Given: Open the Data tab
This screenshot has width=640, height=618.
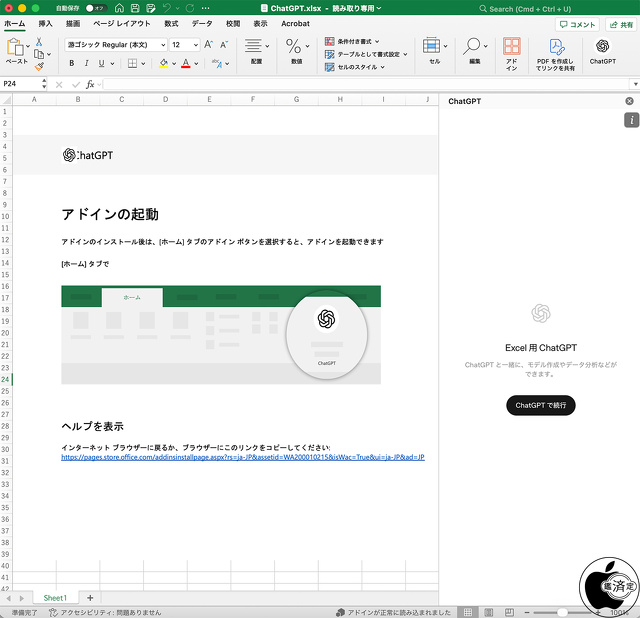Looking at the screenshot, I should pyautogui.click(x=202, y=24).
